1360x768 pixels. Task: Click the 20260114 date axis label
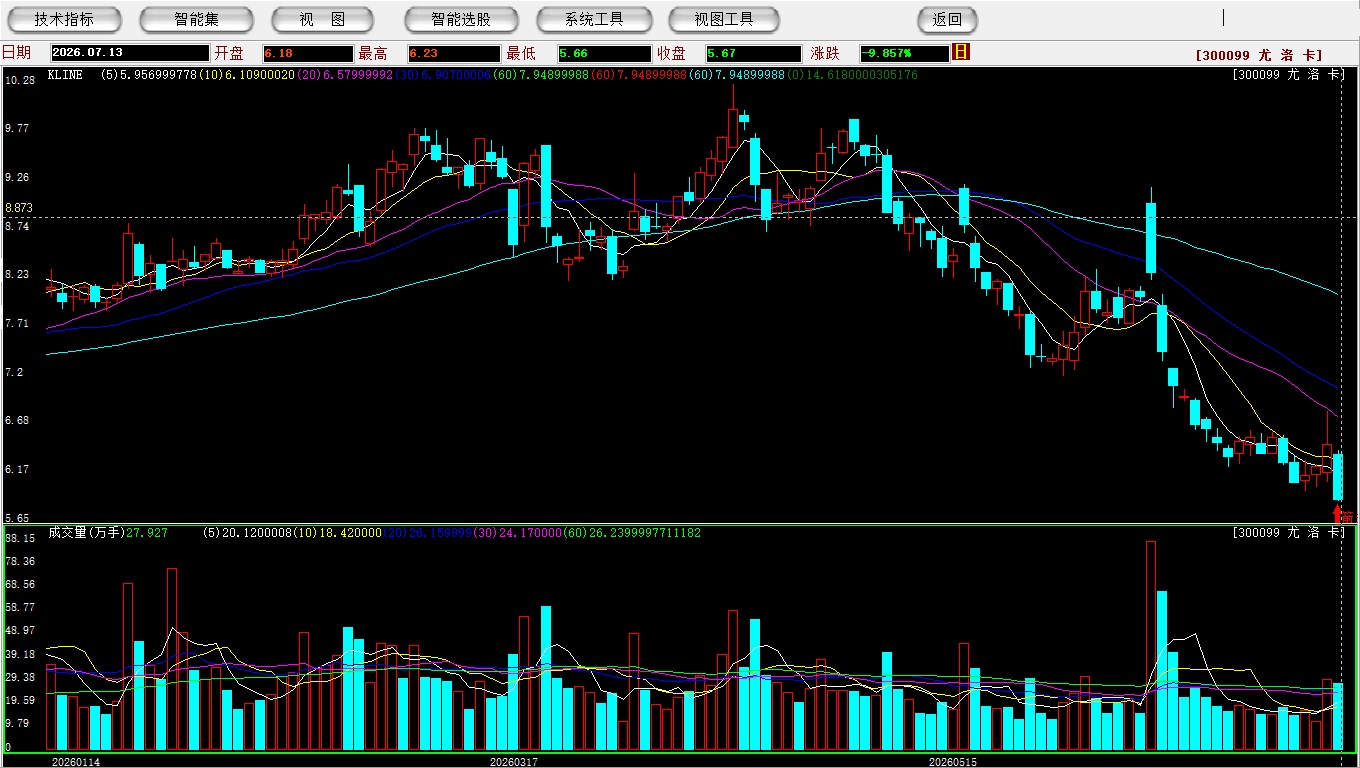pyautogui.click(x=76, y=761)
